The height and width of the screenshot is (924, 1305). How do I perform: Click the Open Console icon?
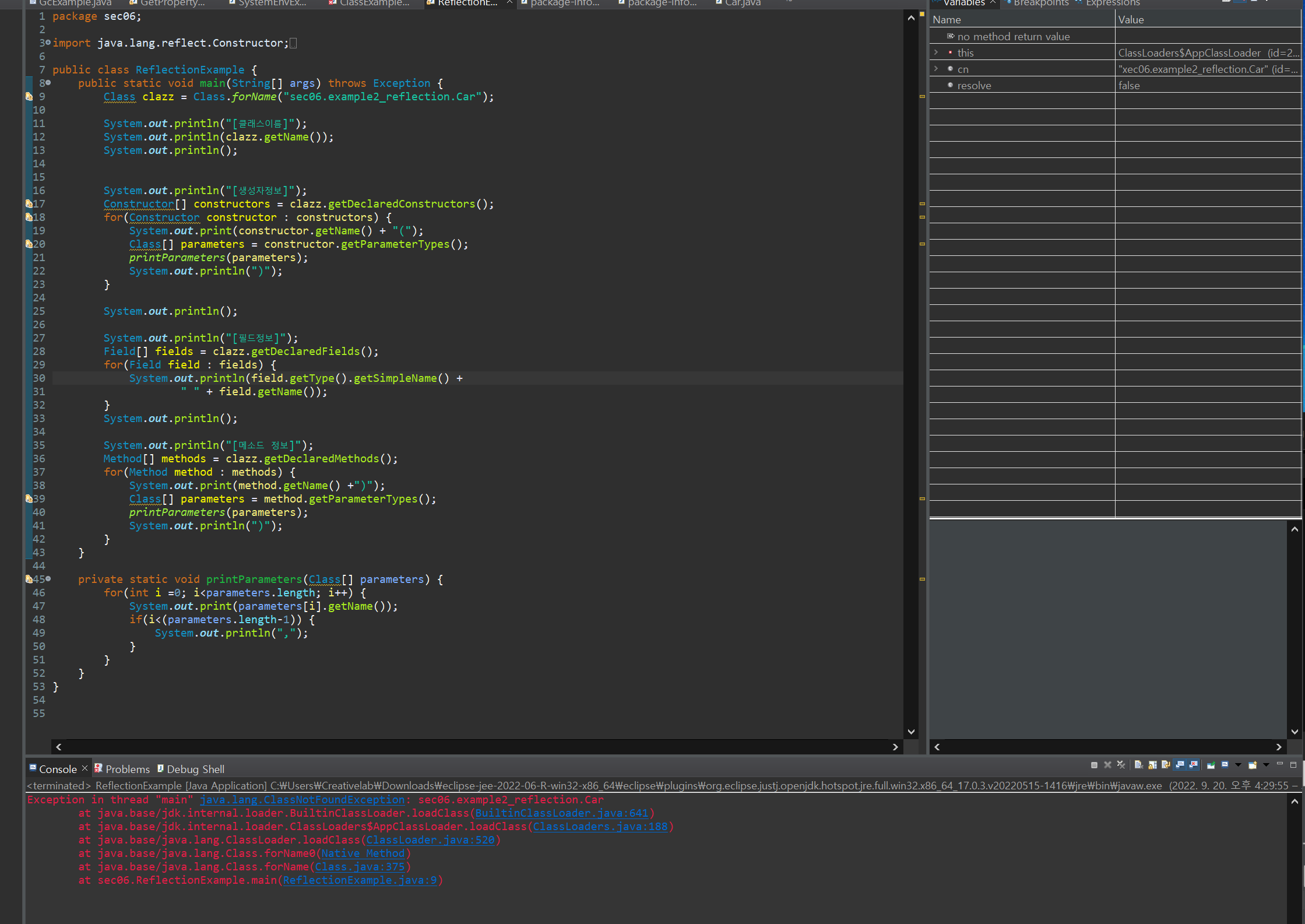1253,765
